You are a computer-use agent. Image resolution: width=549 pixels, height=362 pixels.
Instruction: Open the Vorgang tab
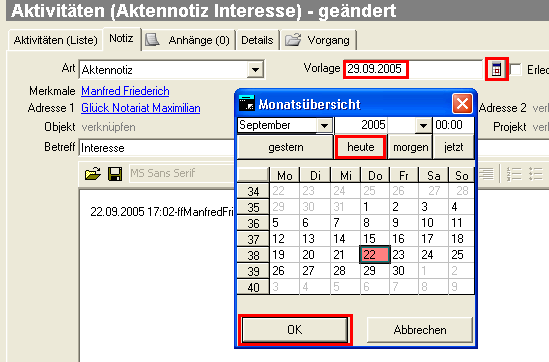tap(318, 40)
